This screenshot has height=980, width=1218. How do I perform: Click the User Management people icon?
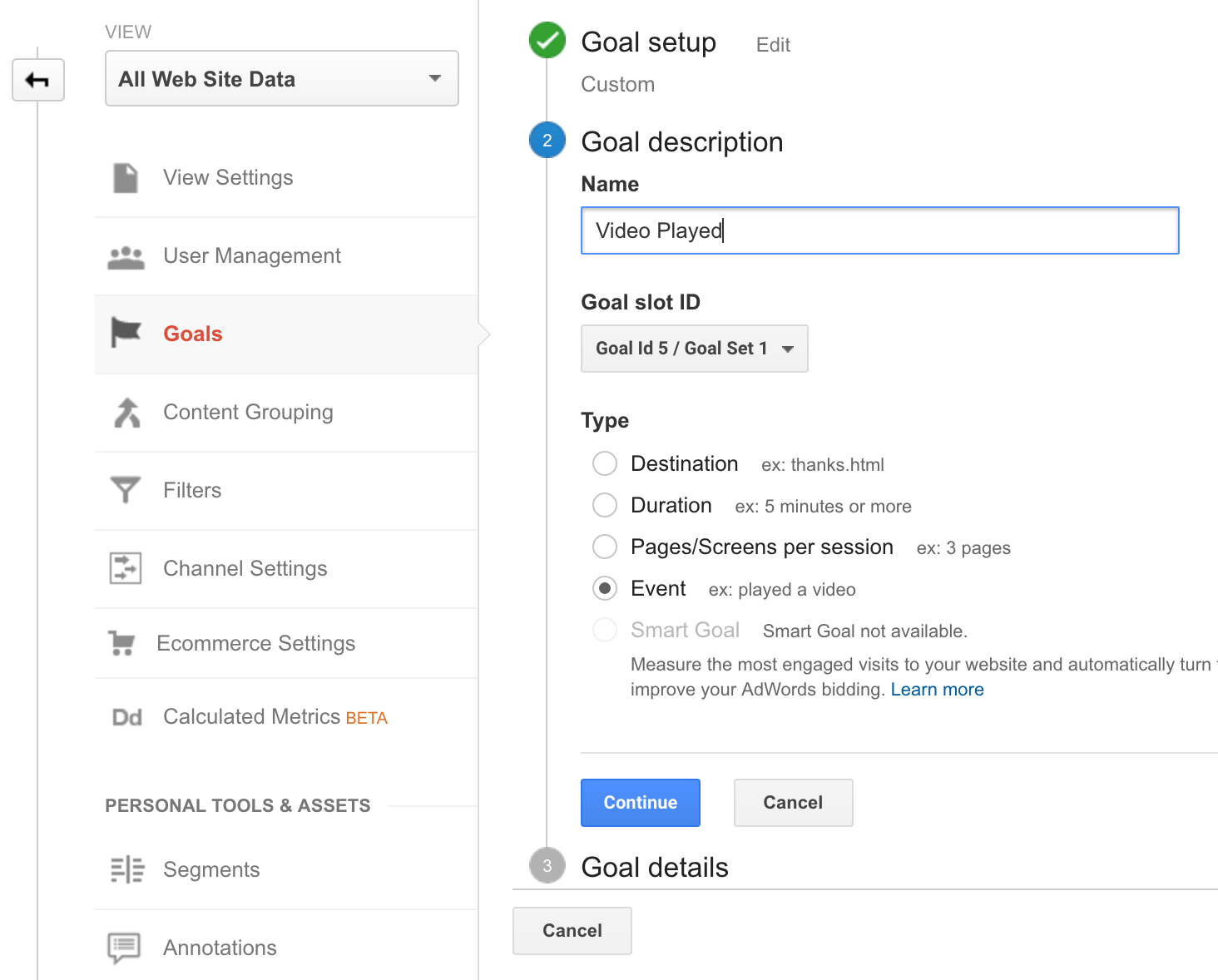(126, 257)
